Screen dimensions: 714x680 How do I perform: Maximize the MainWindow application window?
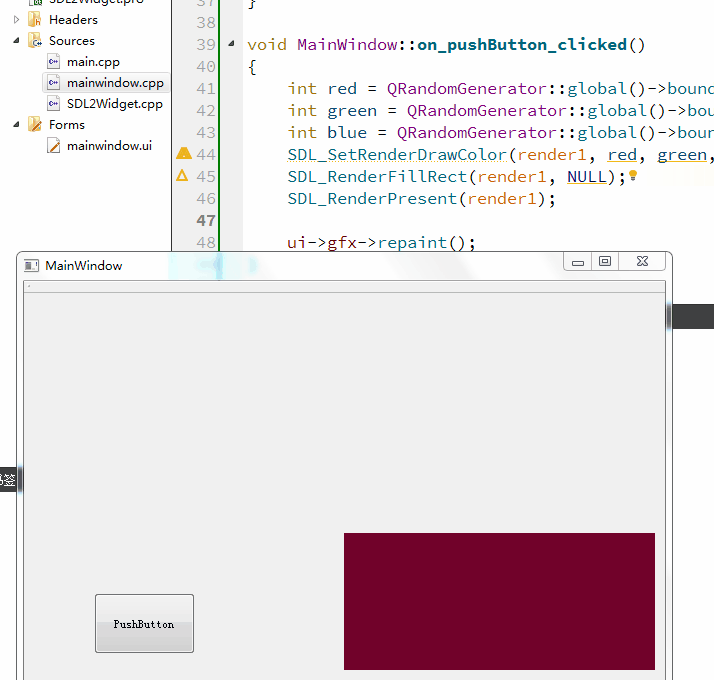point(605,261)
